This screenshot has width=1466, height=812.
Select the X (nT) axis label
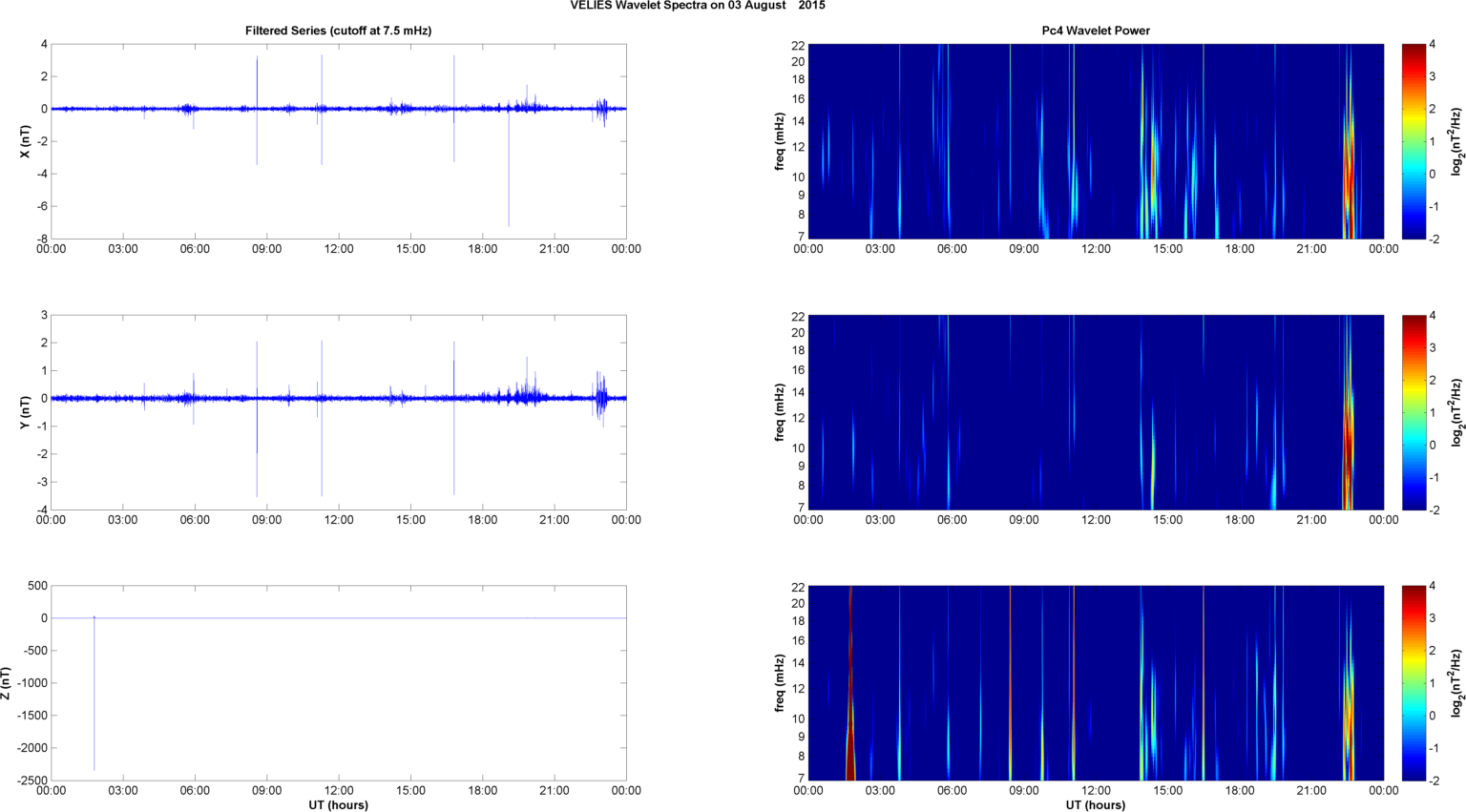coord(26,141)
